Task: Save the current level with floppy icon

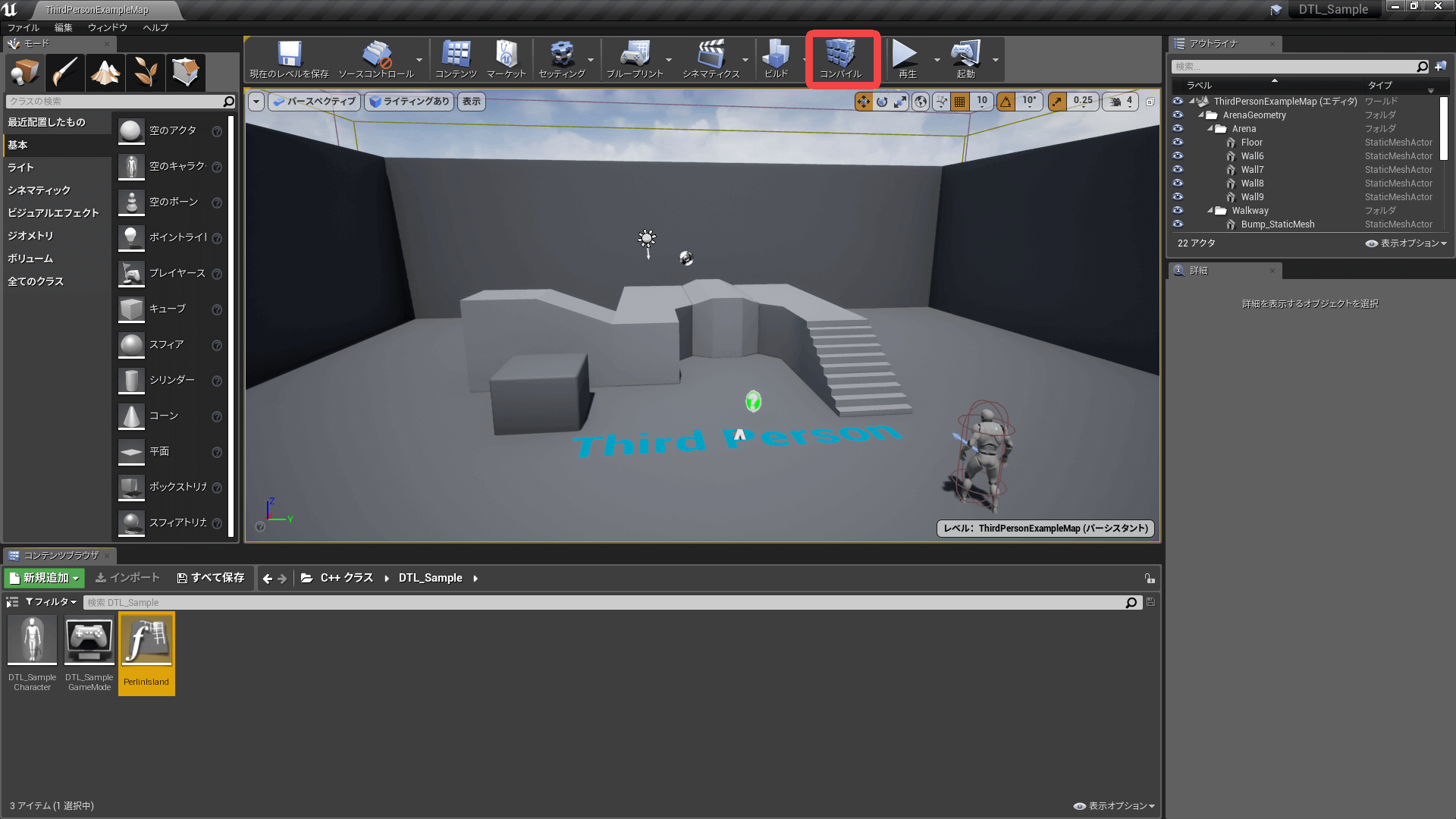Action: tap(289, 58)
